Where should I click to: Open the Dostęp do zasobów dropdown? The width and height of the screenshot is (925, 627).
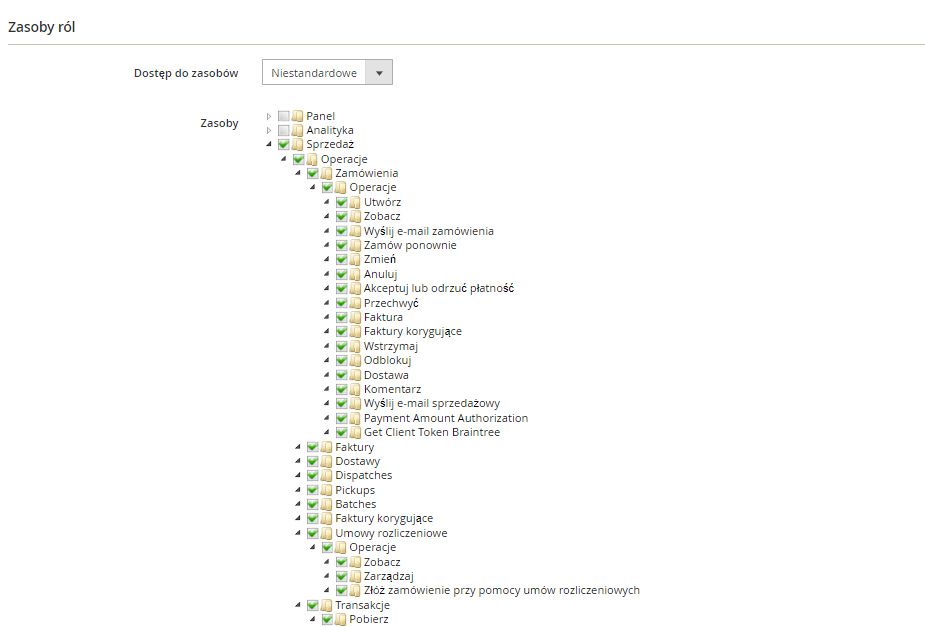point(327,72)
